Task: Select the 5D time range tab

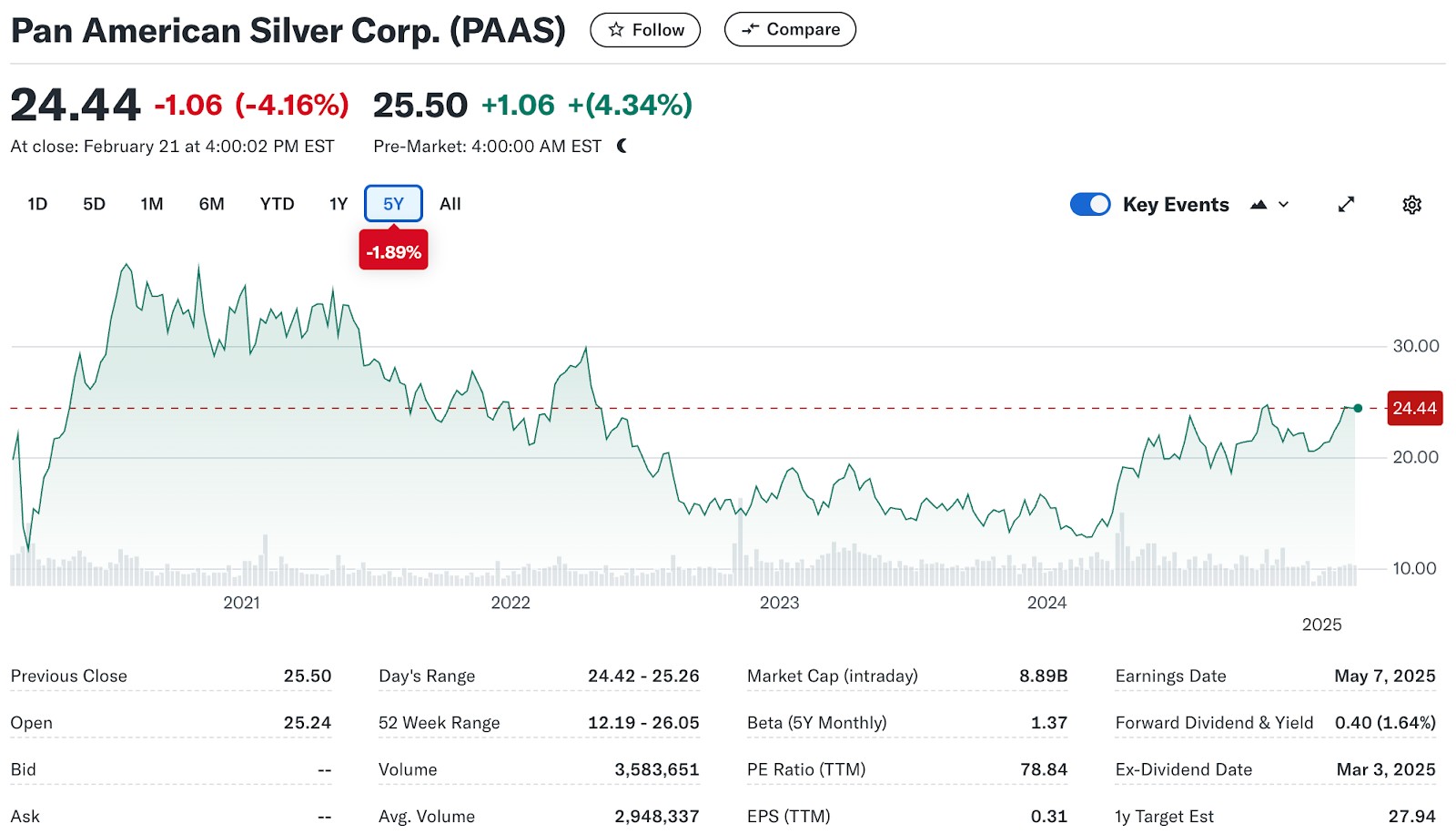Action: click(94, 204)
